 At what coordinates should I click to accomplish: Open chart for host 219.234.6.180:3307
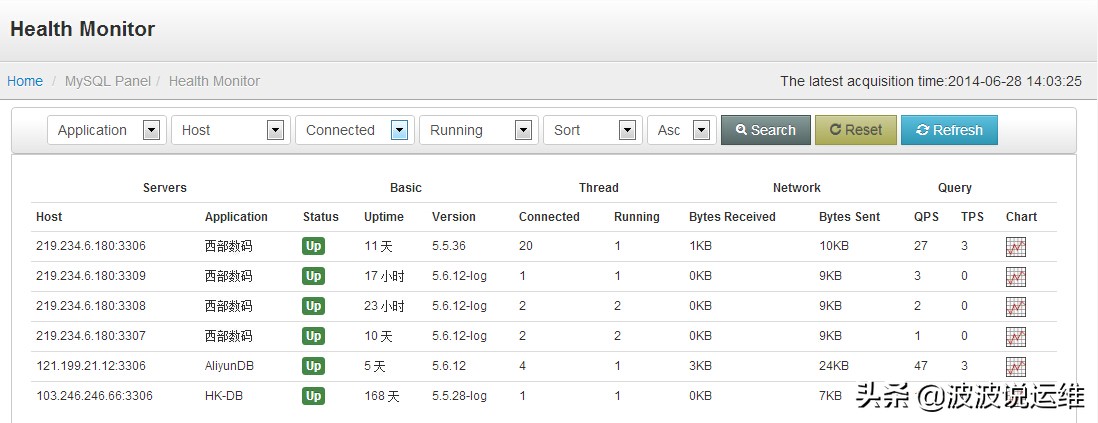tap(1016, 336)
